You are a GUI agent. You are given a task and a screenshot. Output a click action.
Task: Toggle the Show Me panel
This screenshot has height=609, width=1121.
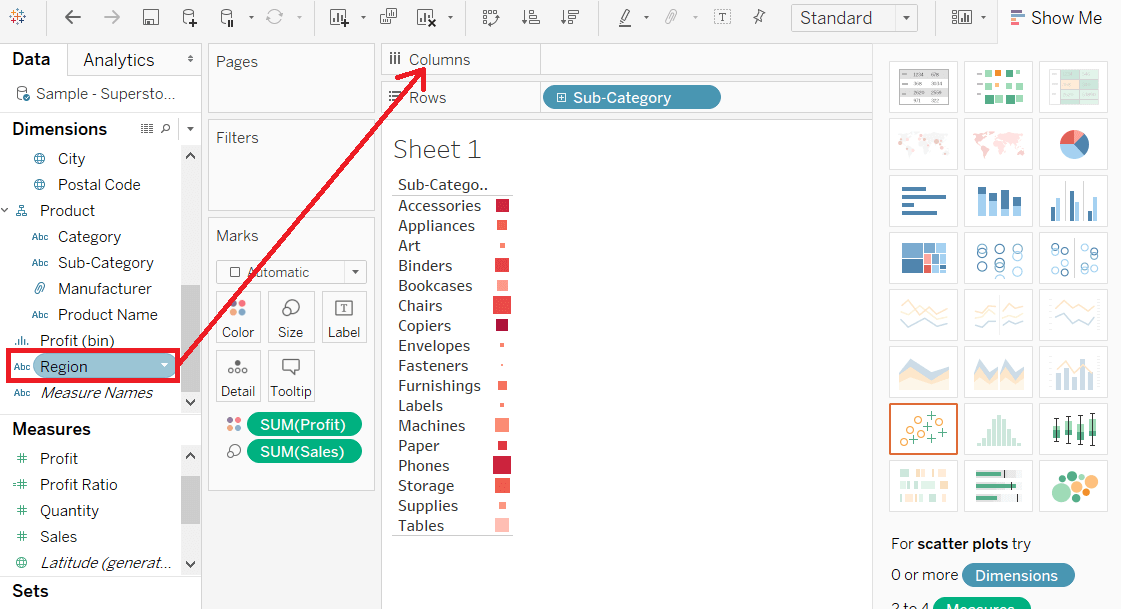coord(1057,18)
